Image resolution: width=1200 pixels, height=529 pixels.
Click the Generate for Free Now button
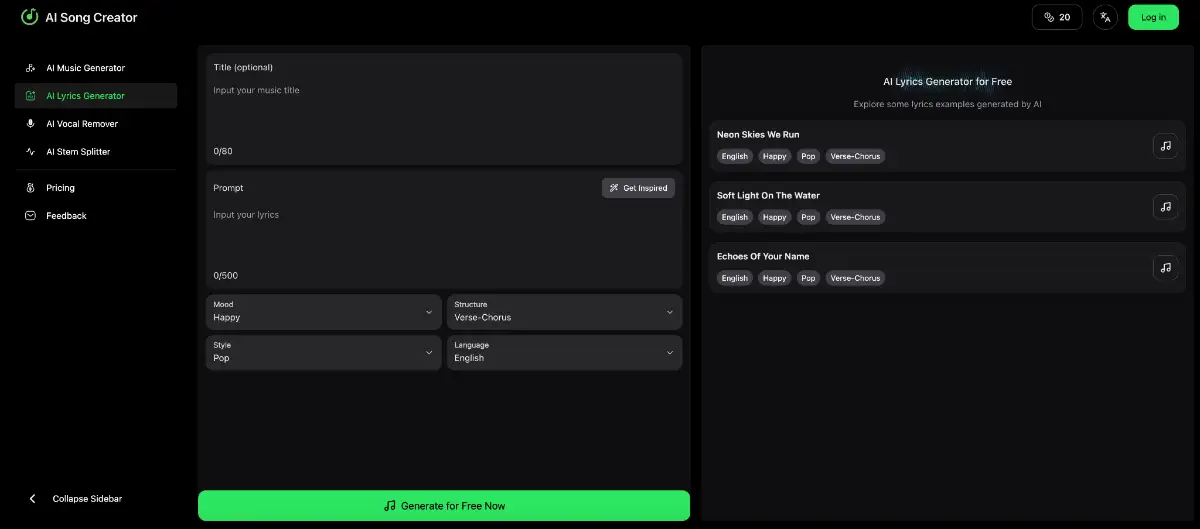pyautogui.click(x=444, y=506)
